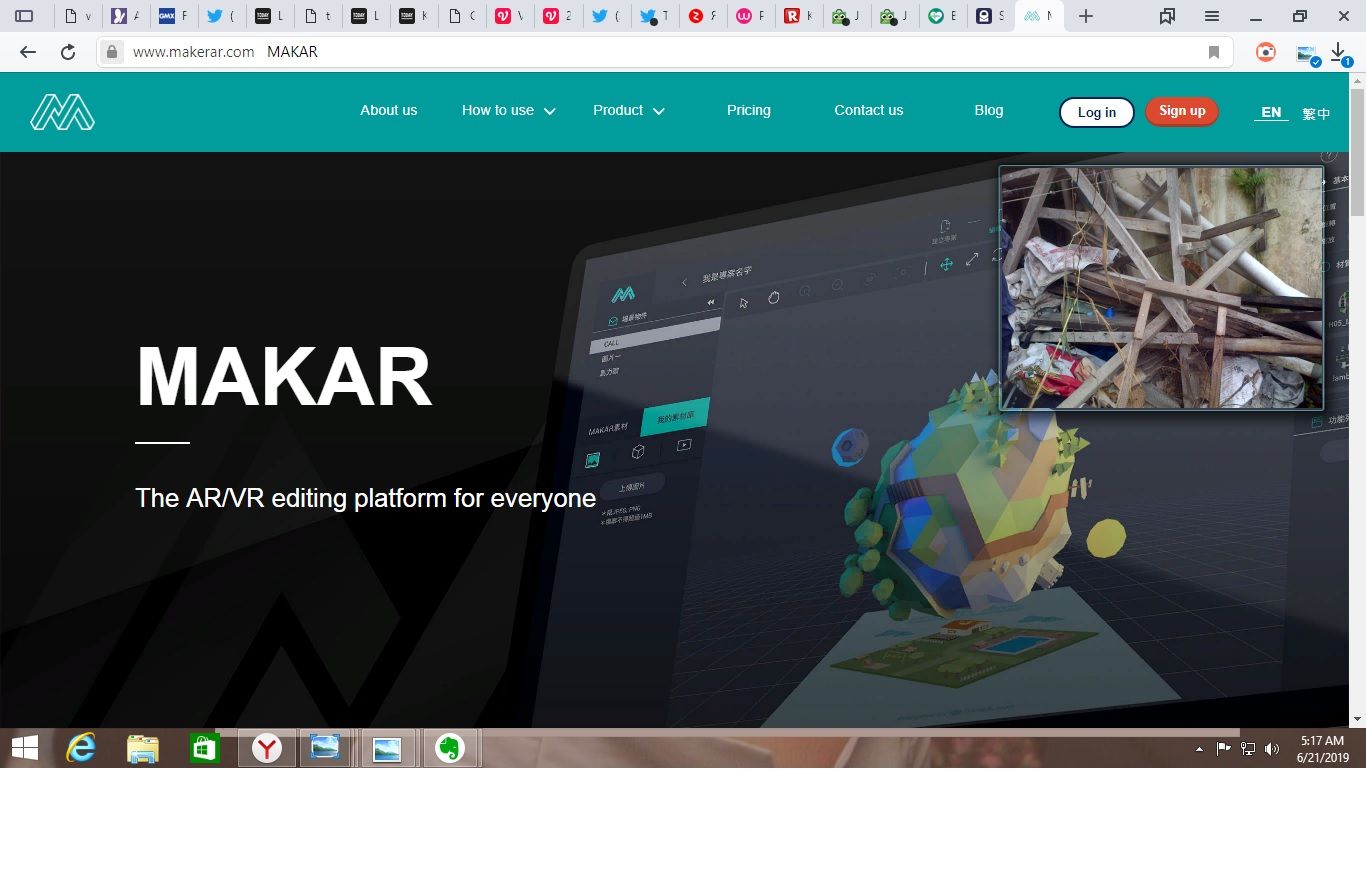Click the orange circular extension icon
The height and width of the screenshot is (890, 1366).
pyautogui.click(x=1266, y=52)
